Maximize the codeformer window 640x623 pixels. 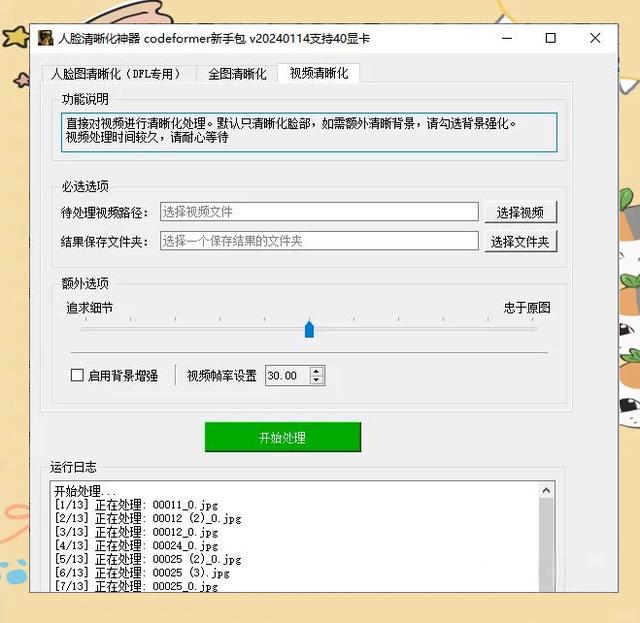[551, 38]
